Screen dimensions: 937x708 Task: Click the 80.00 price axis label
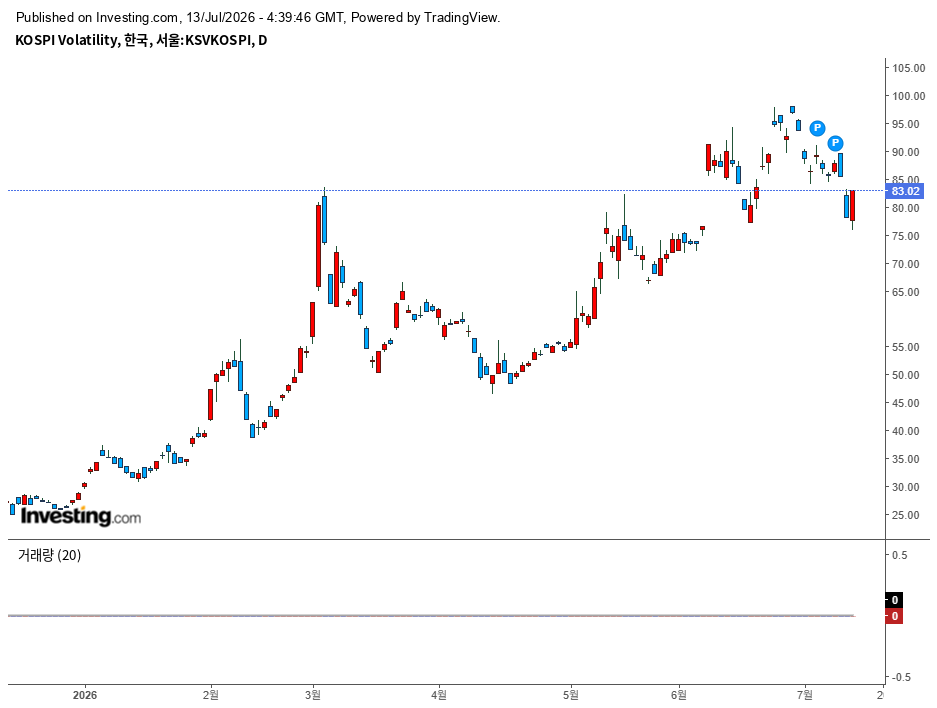point(906,209)
